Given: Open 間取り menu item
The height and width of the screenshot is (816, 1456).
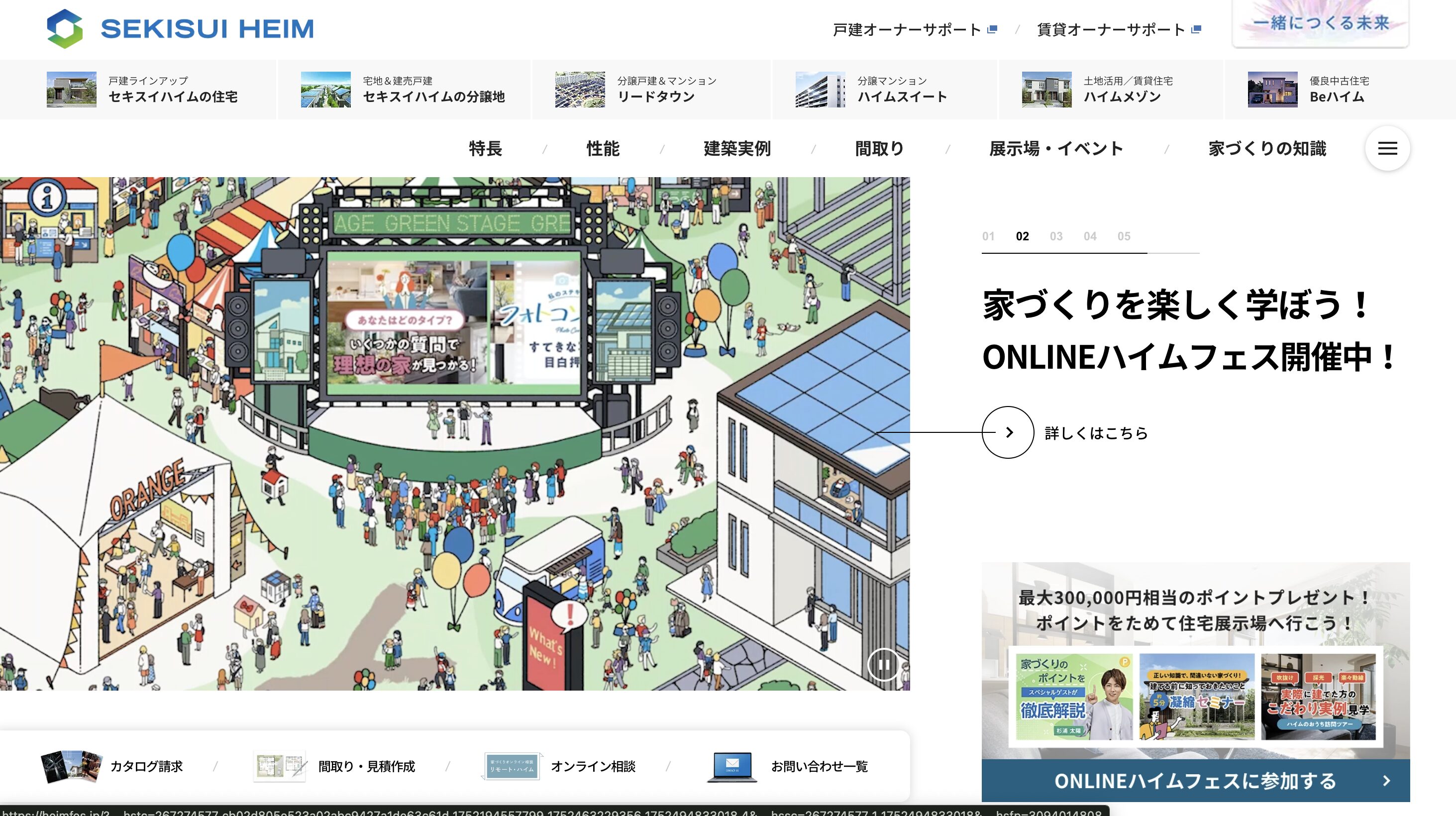Looking at the screenshot, I should click(x=879, y=149).
